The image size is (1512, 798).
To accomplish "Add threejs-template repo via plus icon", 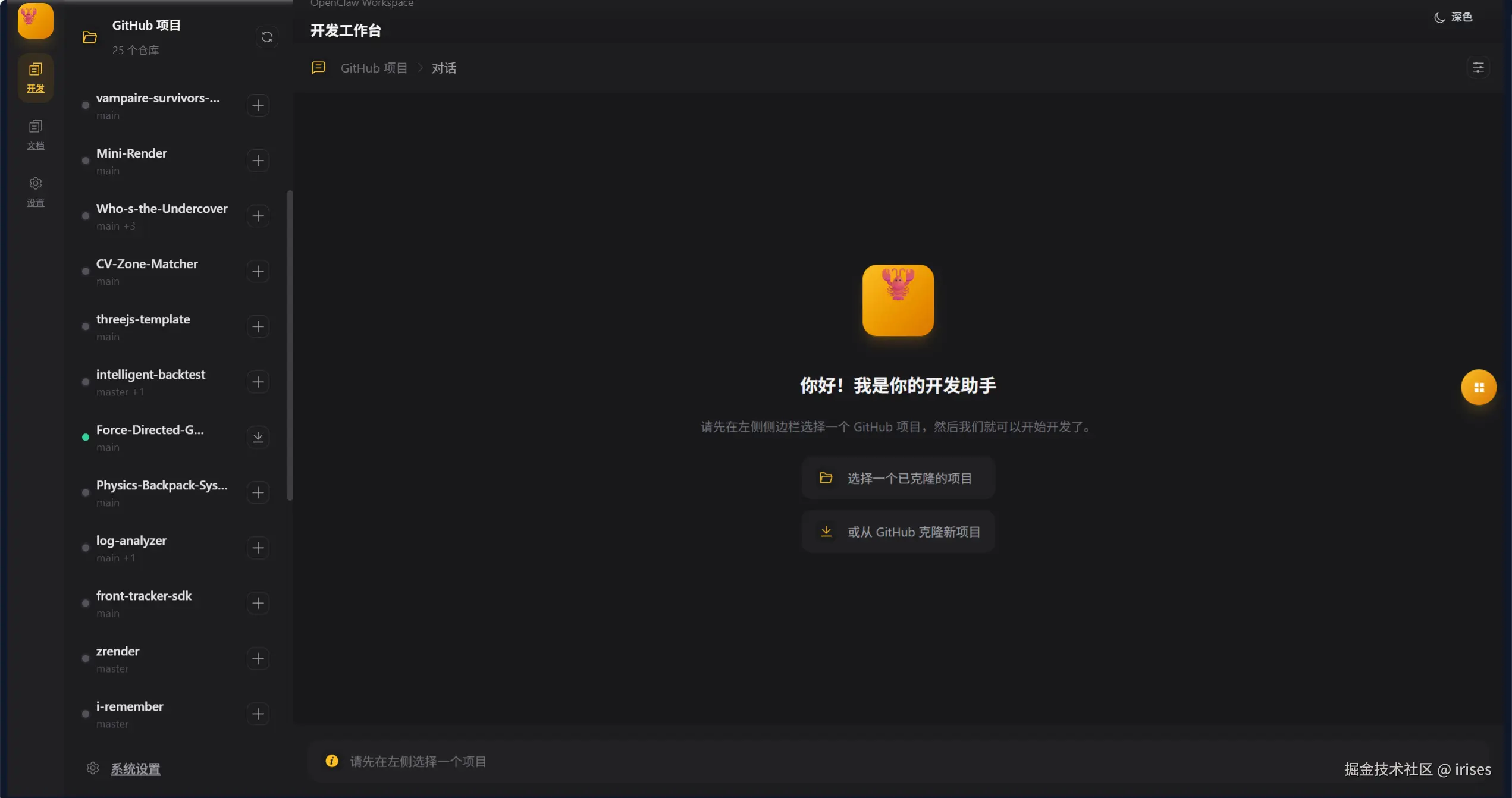I will click(258, 326).
